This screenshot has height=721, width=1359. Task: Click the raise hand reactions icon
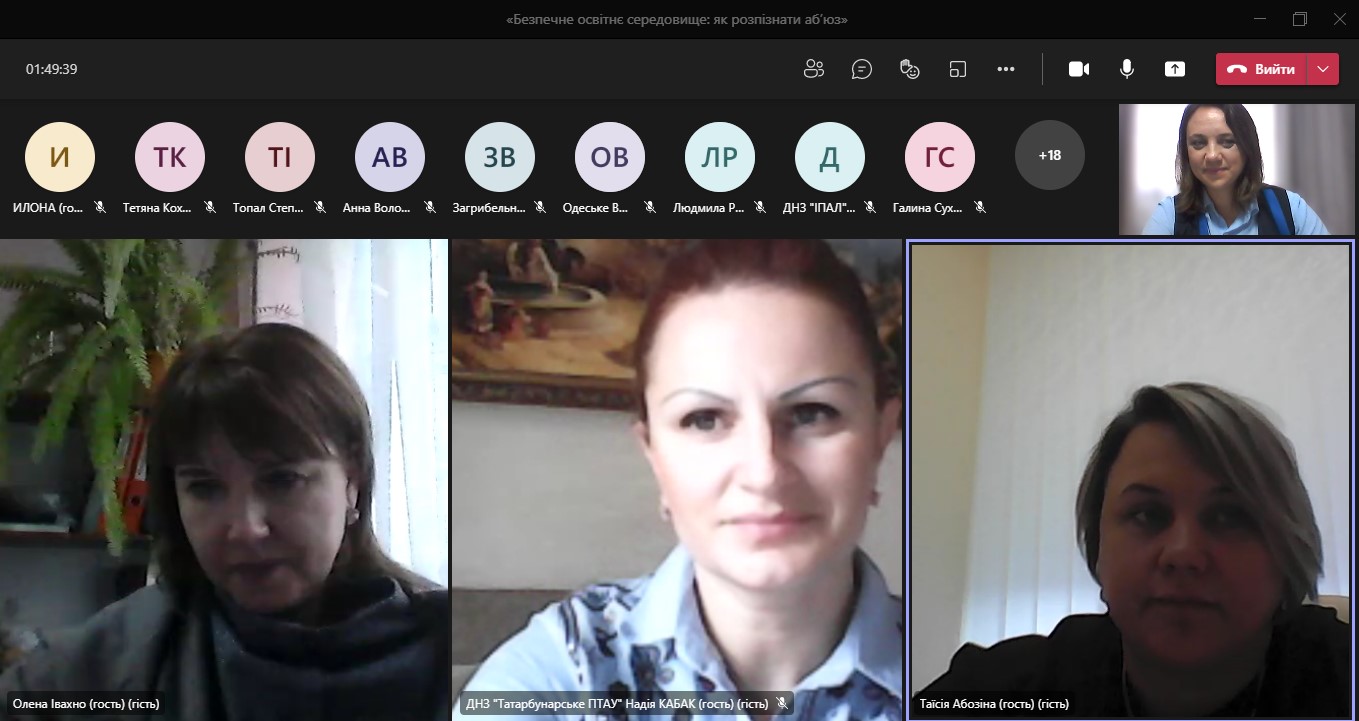(909, 69)
